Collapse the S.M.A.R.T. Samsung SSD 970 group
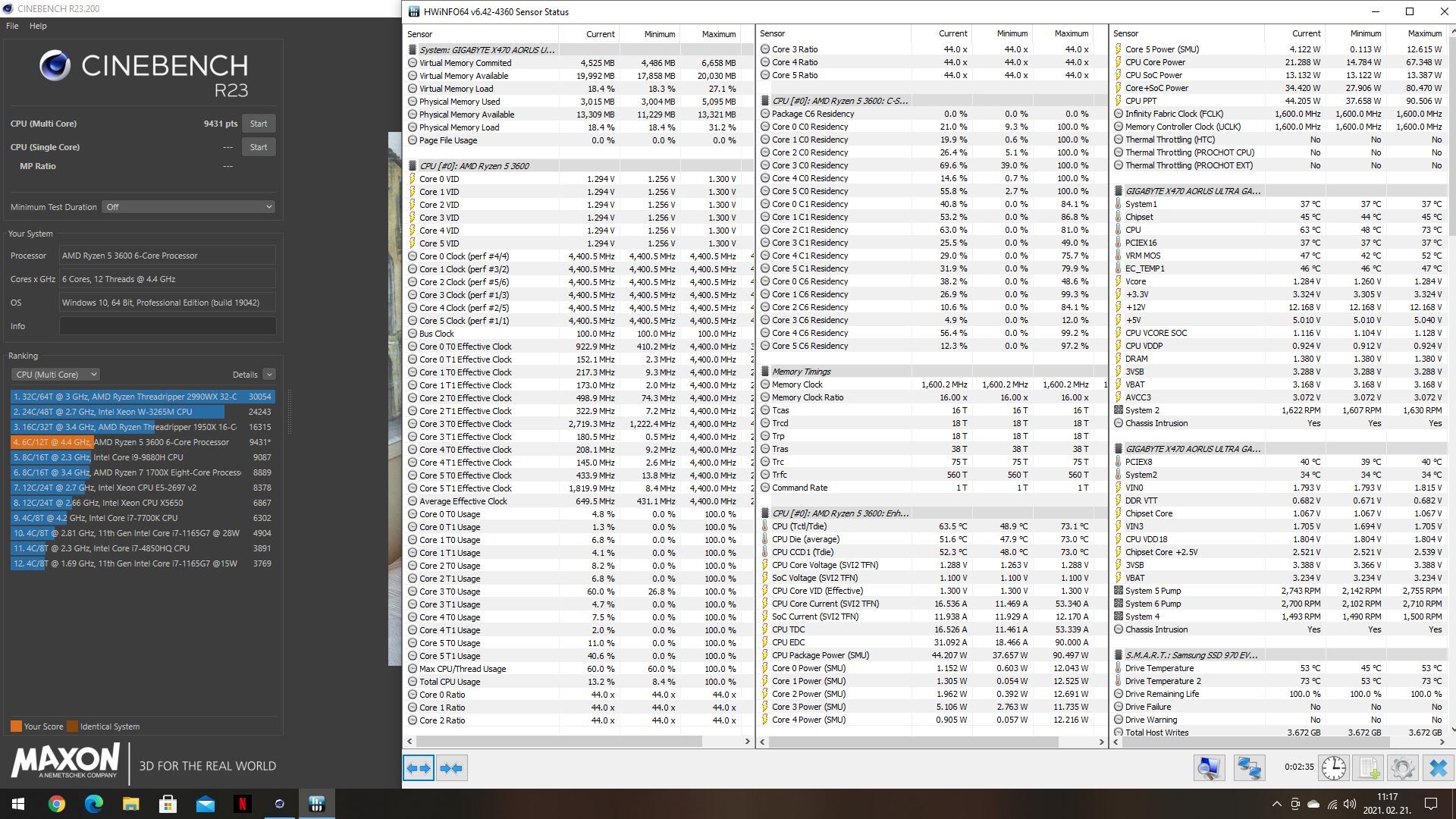 coord(1119,655)
